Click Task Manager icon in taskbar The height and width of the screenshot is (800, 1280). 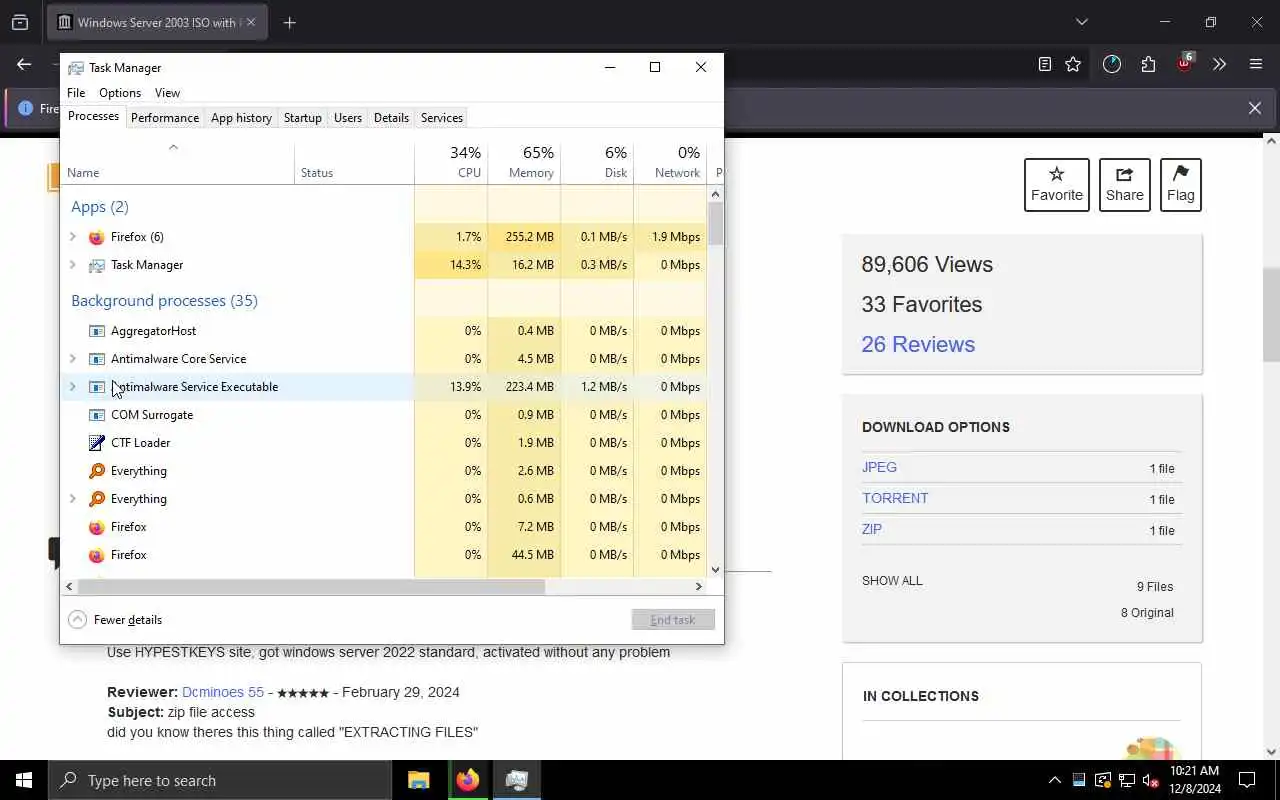point(516,780)
